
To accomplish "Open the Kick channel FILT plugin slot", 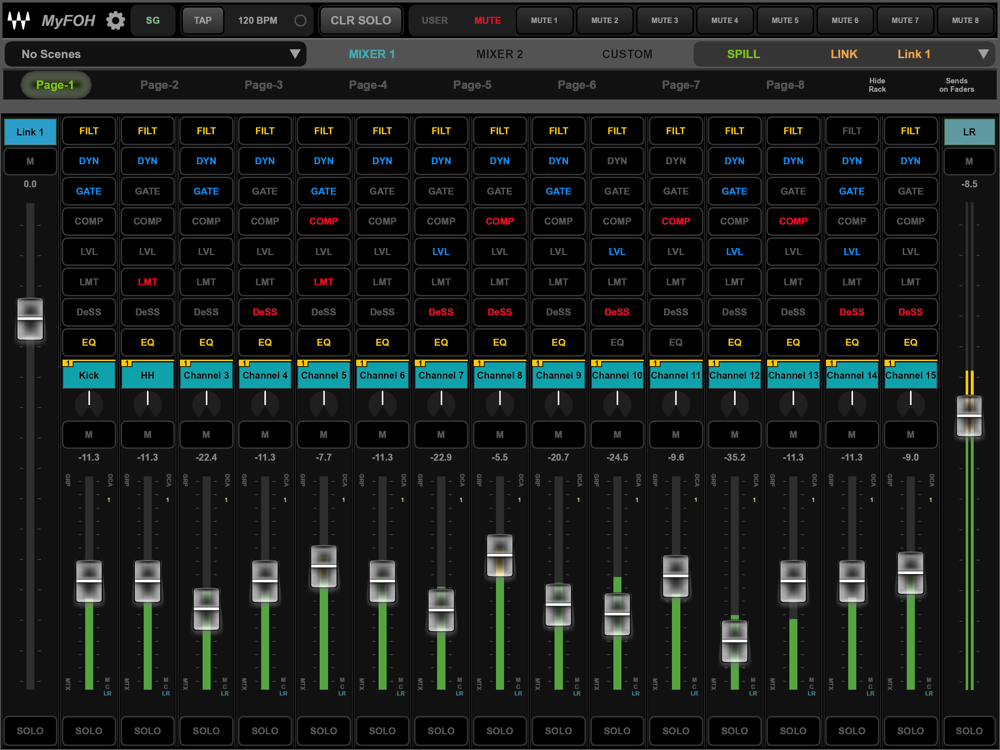I will tap(89, 131).
